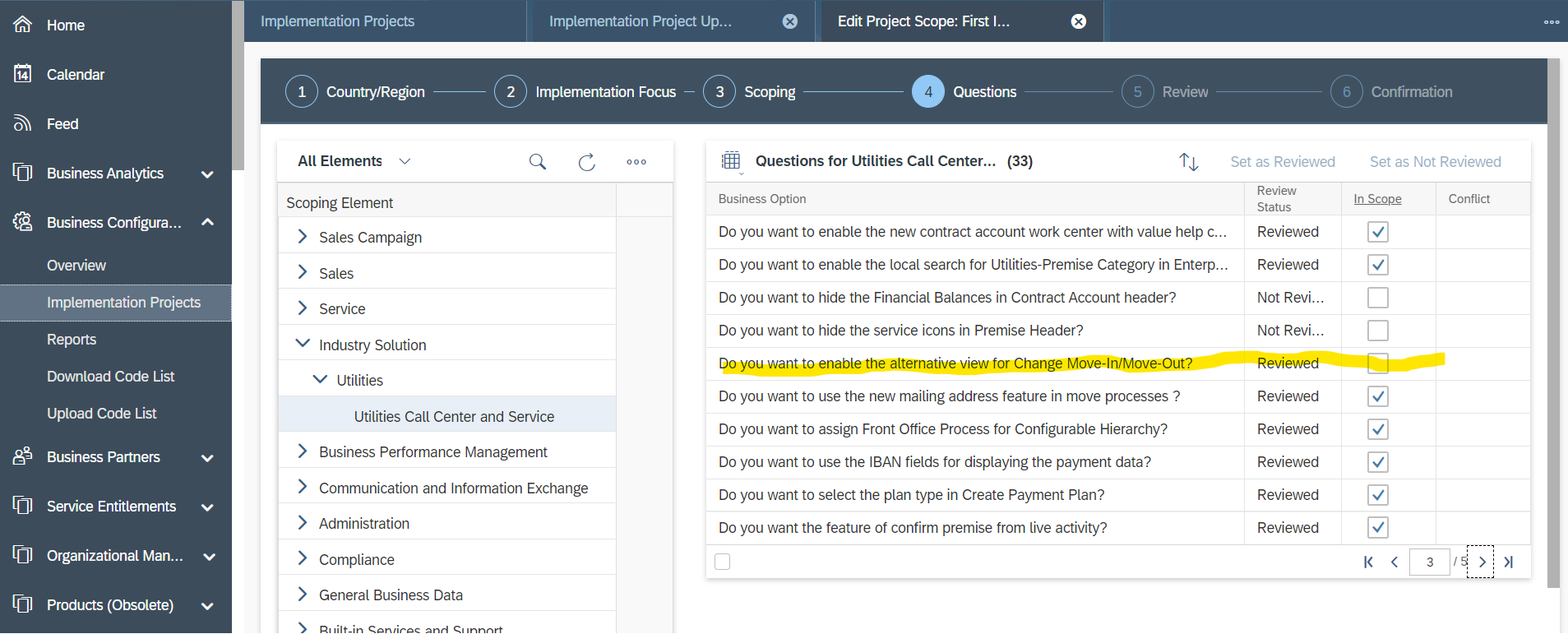This screenshot has height=634, width=1568.
Task: Click the Business Configuration gear icon
Action: pos(23,222)
